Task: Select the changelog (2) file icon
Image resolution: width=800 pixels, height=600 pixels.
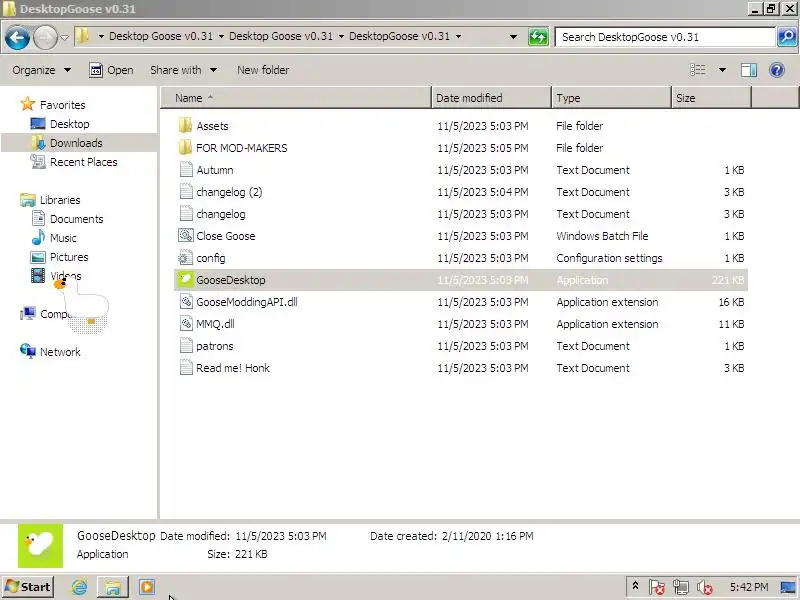Action: pyautogui.click(x=186, y=191)
